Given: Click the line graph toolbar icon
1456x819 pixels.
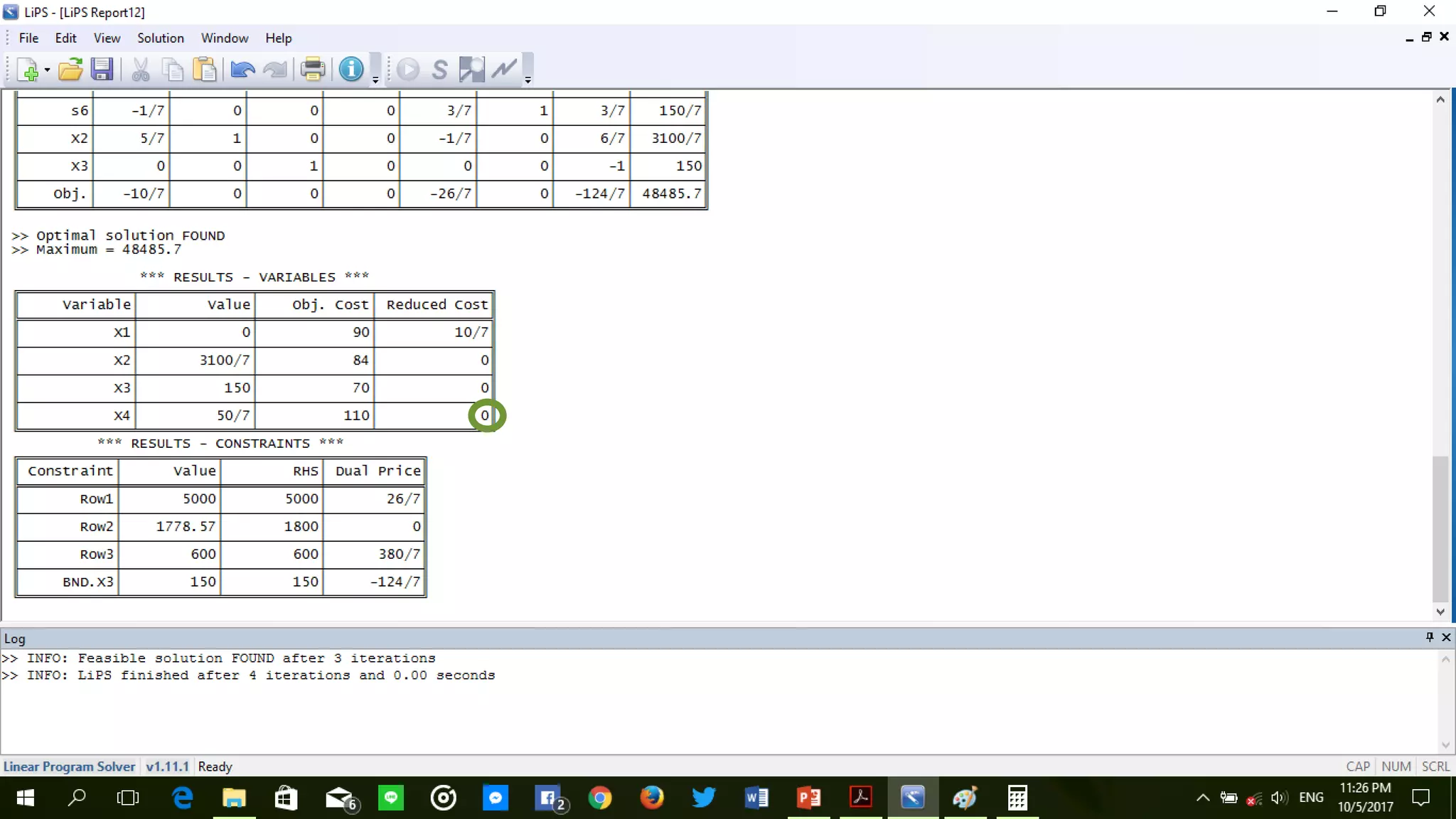Looking at the screenshot, I should (x=504, y=70).
